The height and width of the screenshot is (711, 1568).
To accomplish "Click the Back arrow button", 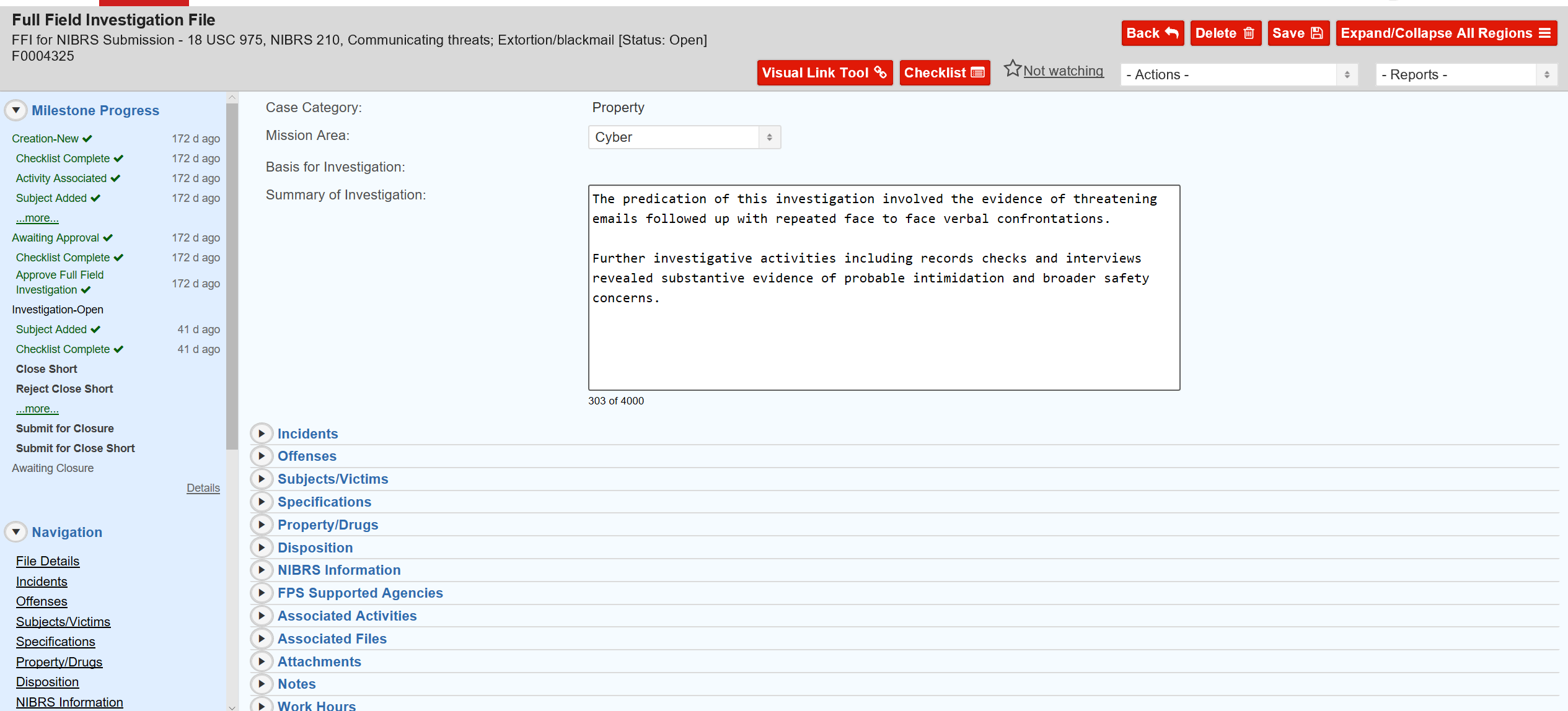I will 1152,33.
